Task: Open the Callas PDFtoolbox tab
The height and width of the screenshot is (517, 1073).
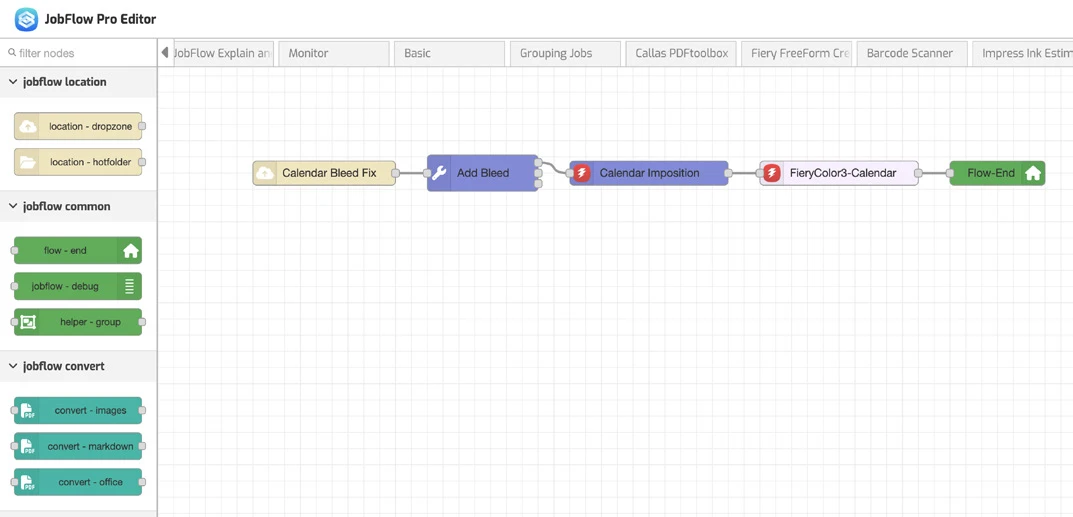Action: (x=681, y=53)
